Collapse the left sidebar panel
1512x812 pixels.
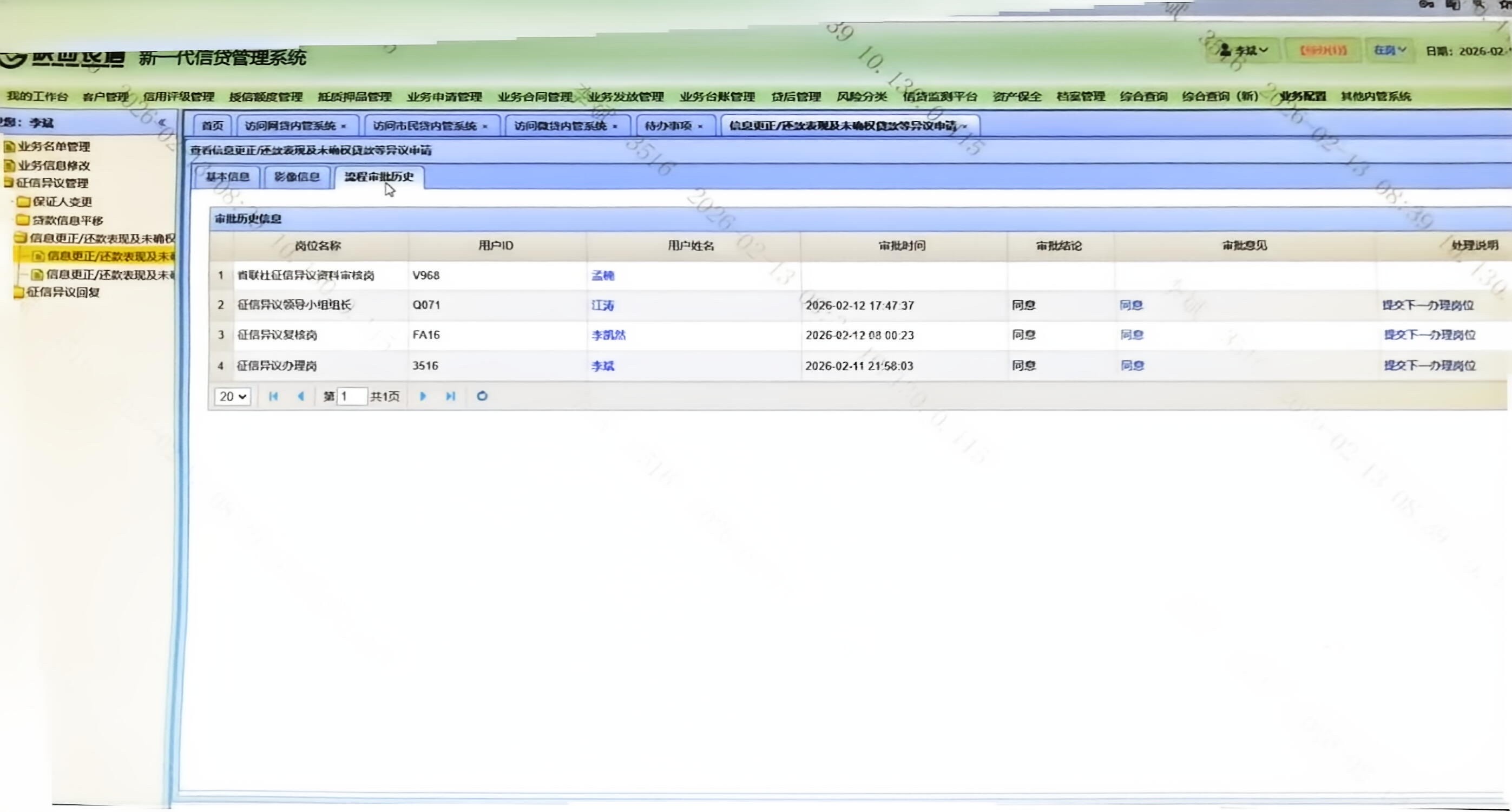(x=162, y=123)
